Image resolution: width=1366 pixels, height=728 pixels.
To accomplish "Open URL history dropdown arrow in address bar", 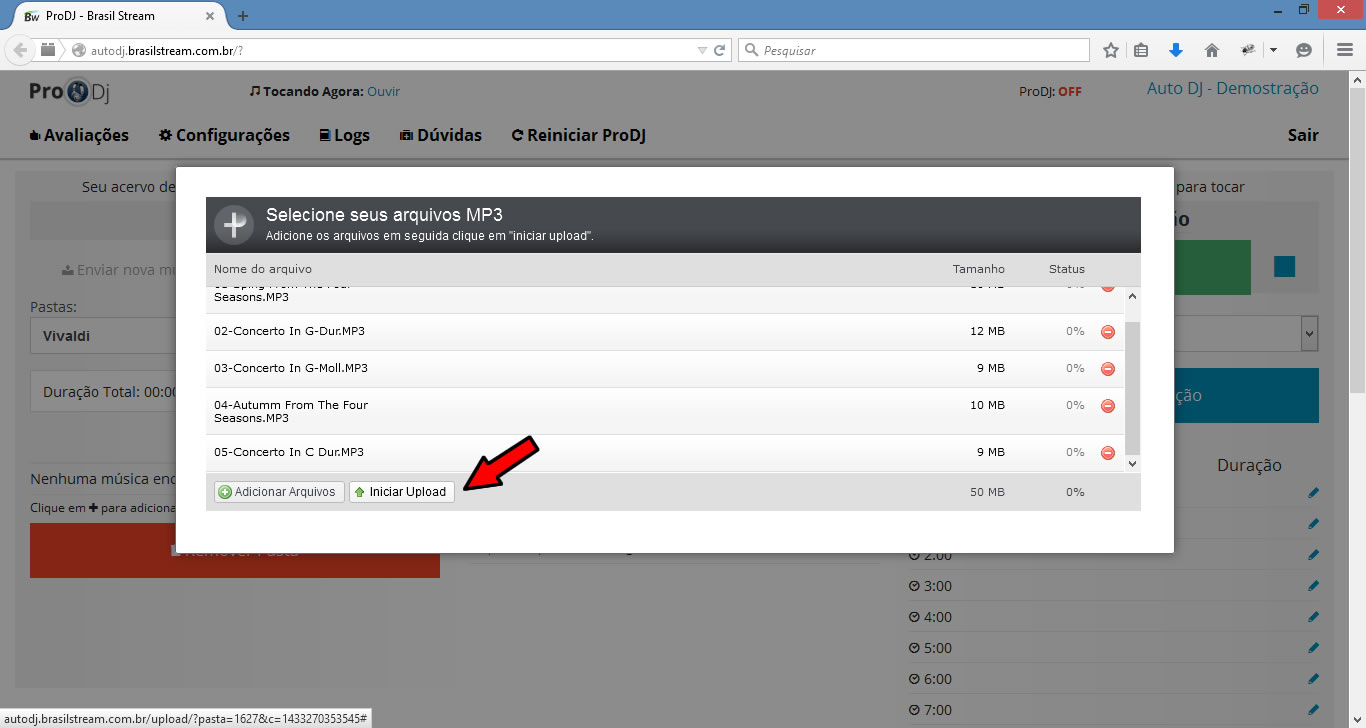I will click(x=701, y=50).
